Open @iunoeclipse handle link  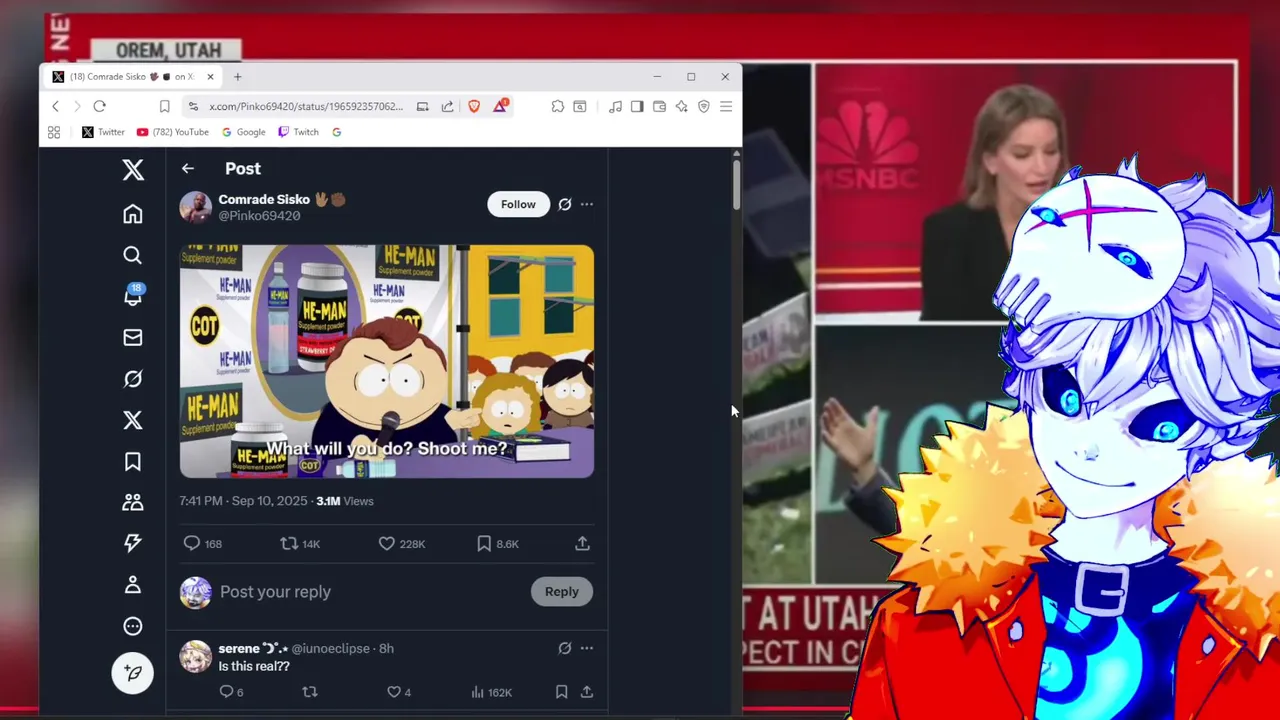[x=330, y=649]
